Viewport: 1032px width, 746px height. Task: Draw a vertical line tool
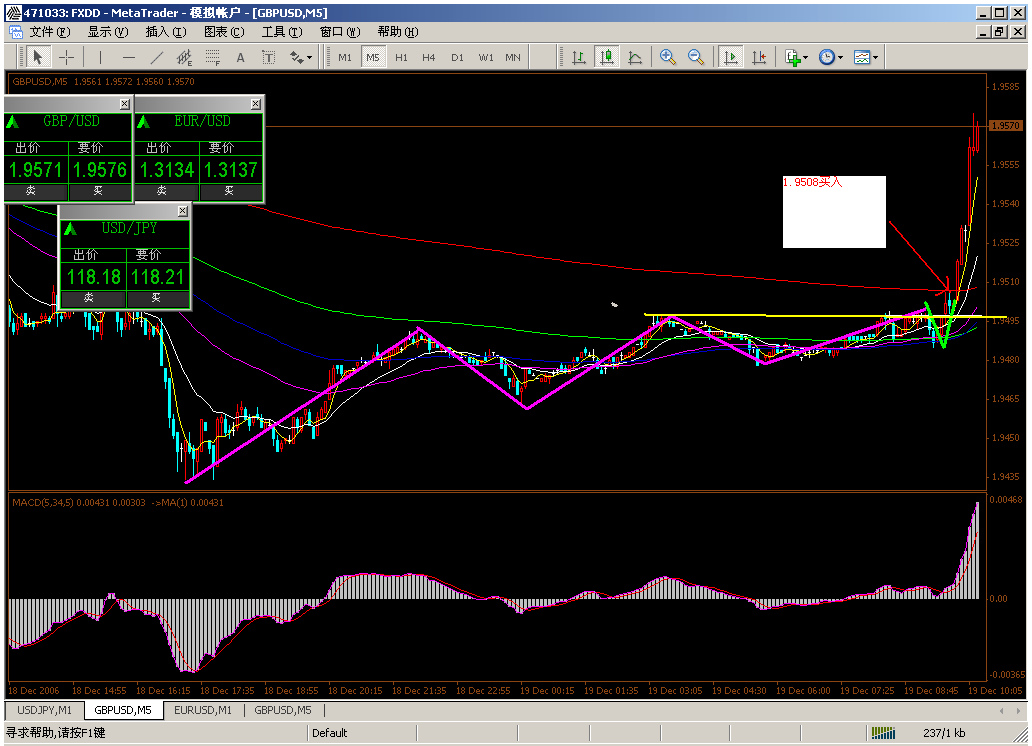coord(100,58)
